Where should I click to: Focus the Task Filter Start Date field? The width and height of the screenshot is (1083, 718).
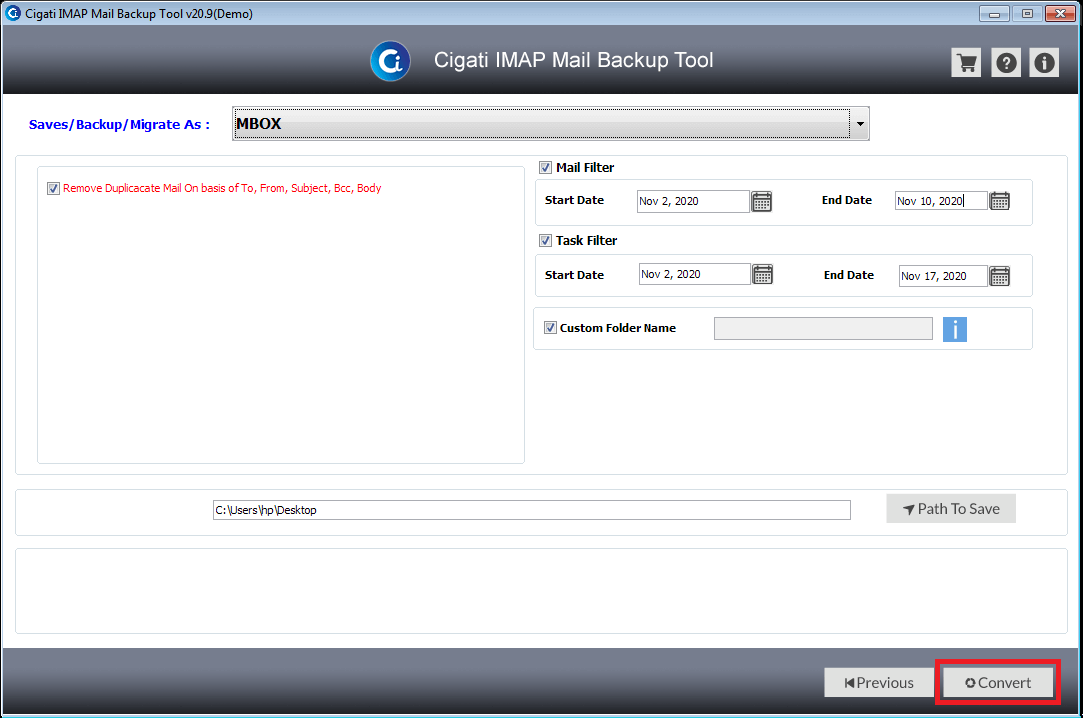pos(694,274)
